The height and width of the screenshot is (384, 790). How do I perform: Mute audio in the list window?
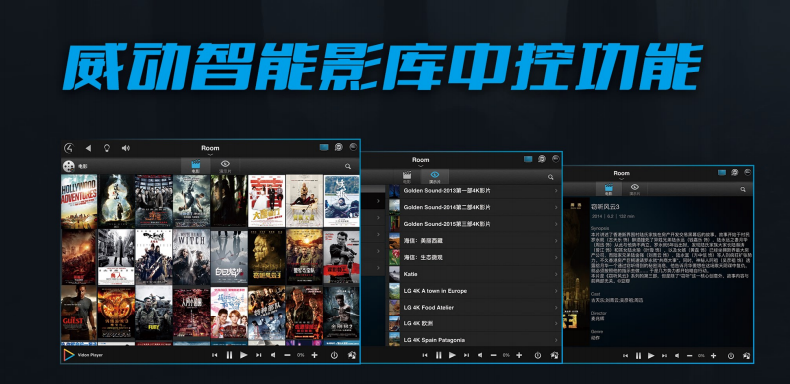[x=481, y=355]
